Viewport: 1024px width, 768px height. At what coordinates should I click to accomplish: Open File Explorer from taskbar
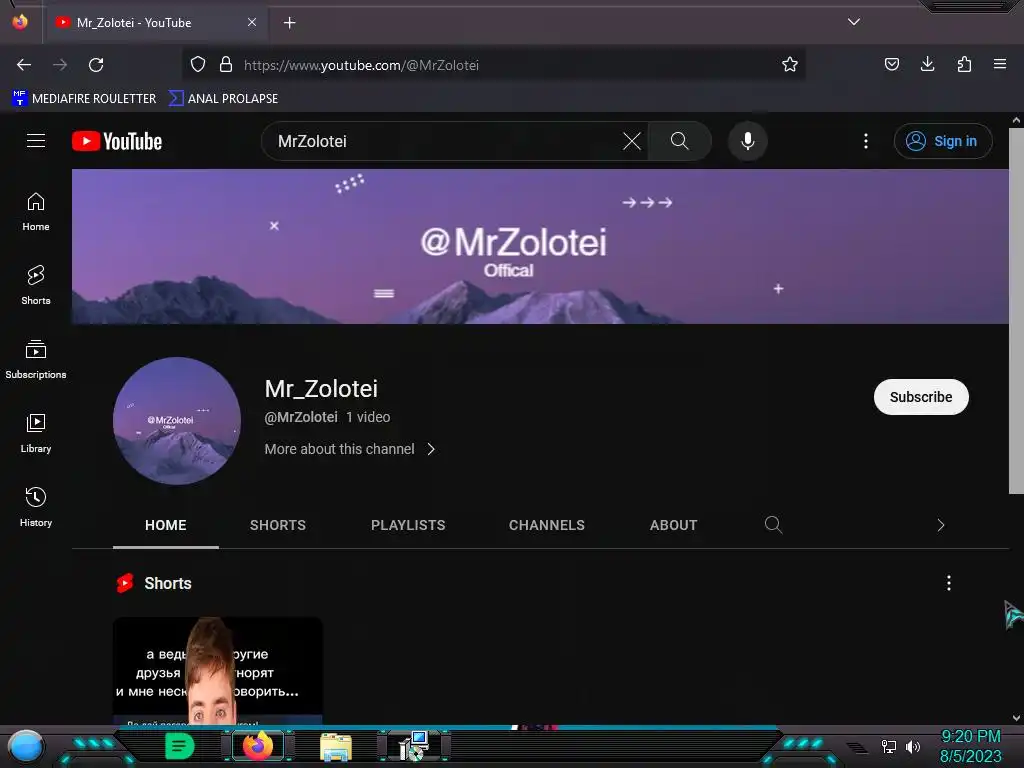336,747
